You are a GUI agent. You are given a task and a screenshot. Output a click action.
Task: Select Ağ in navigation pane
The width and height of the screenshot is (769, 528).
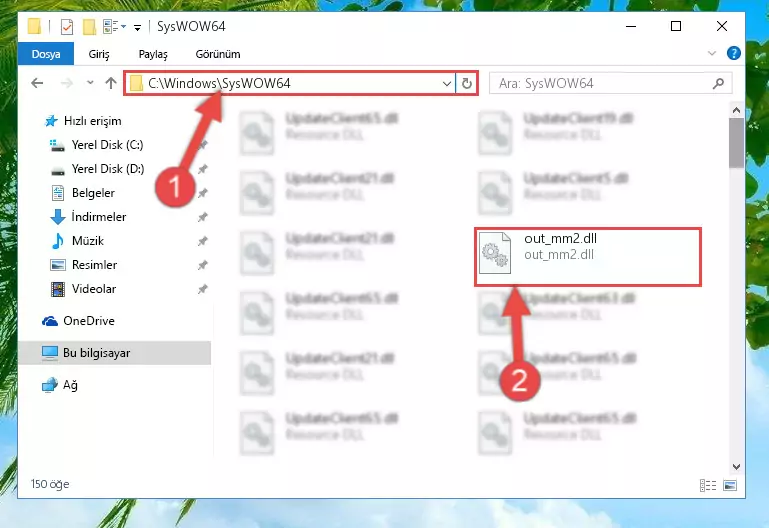pos(70,385)
